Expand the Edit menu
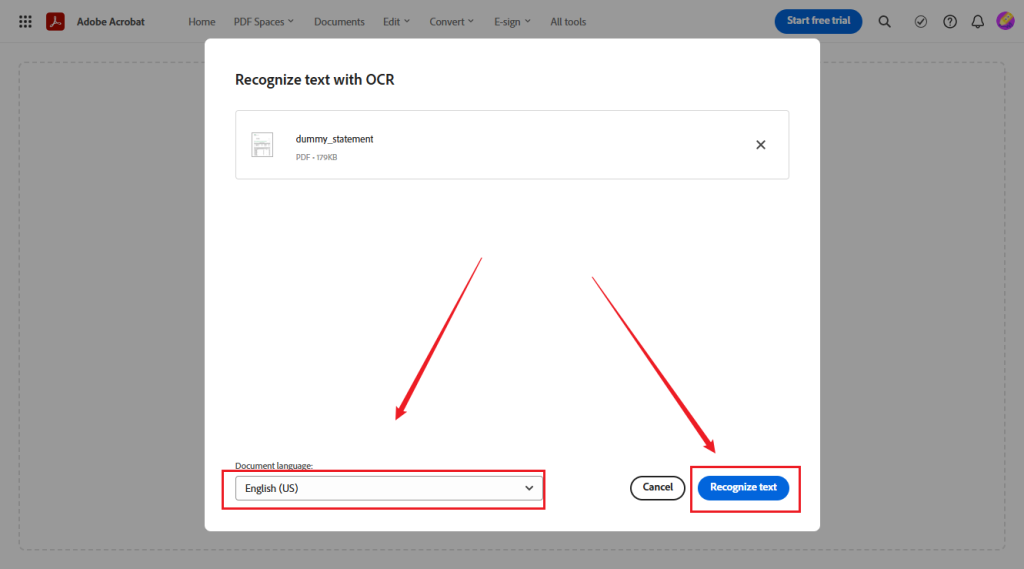Image resolution: width=1024 pixels, height=569 pixels. point(396,22)
